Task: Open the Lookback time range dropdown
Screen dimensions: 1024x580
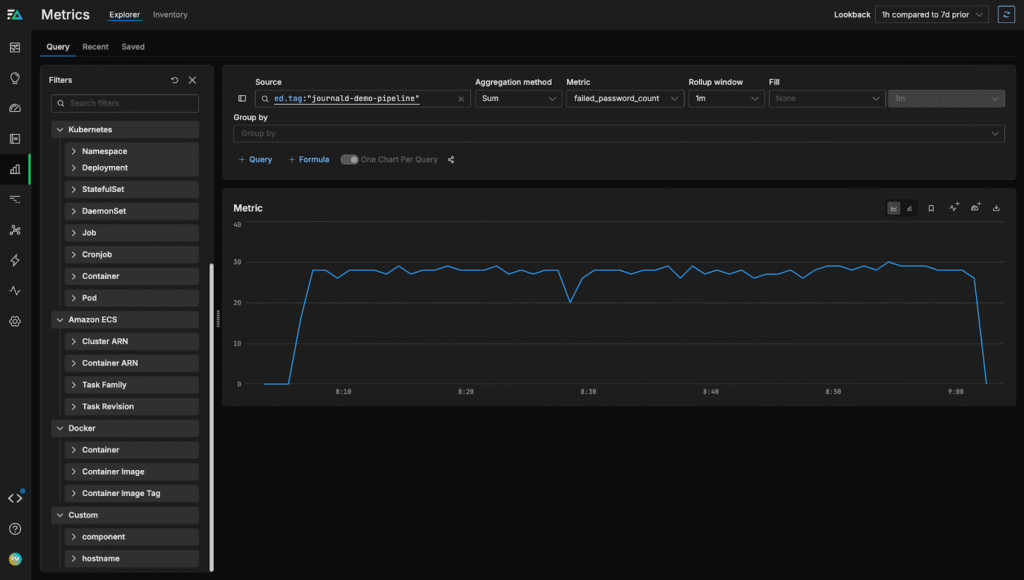Action: click(x=931, y=15)
